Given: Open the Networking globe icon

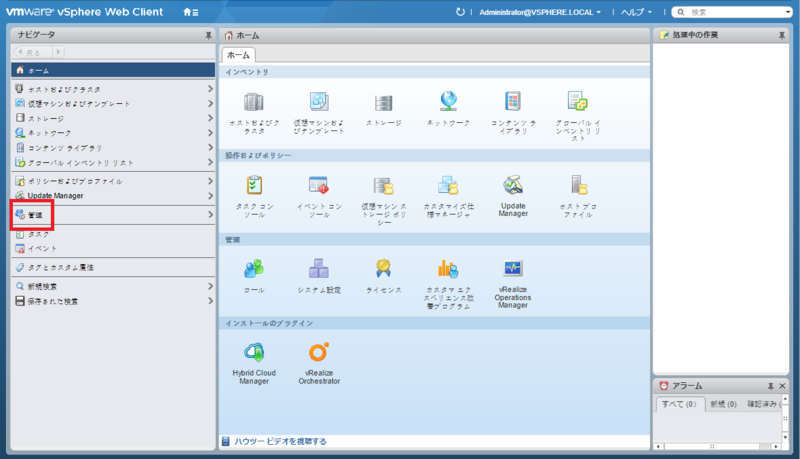Looking at the screenshot, I should 448,101.
